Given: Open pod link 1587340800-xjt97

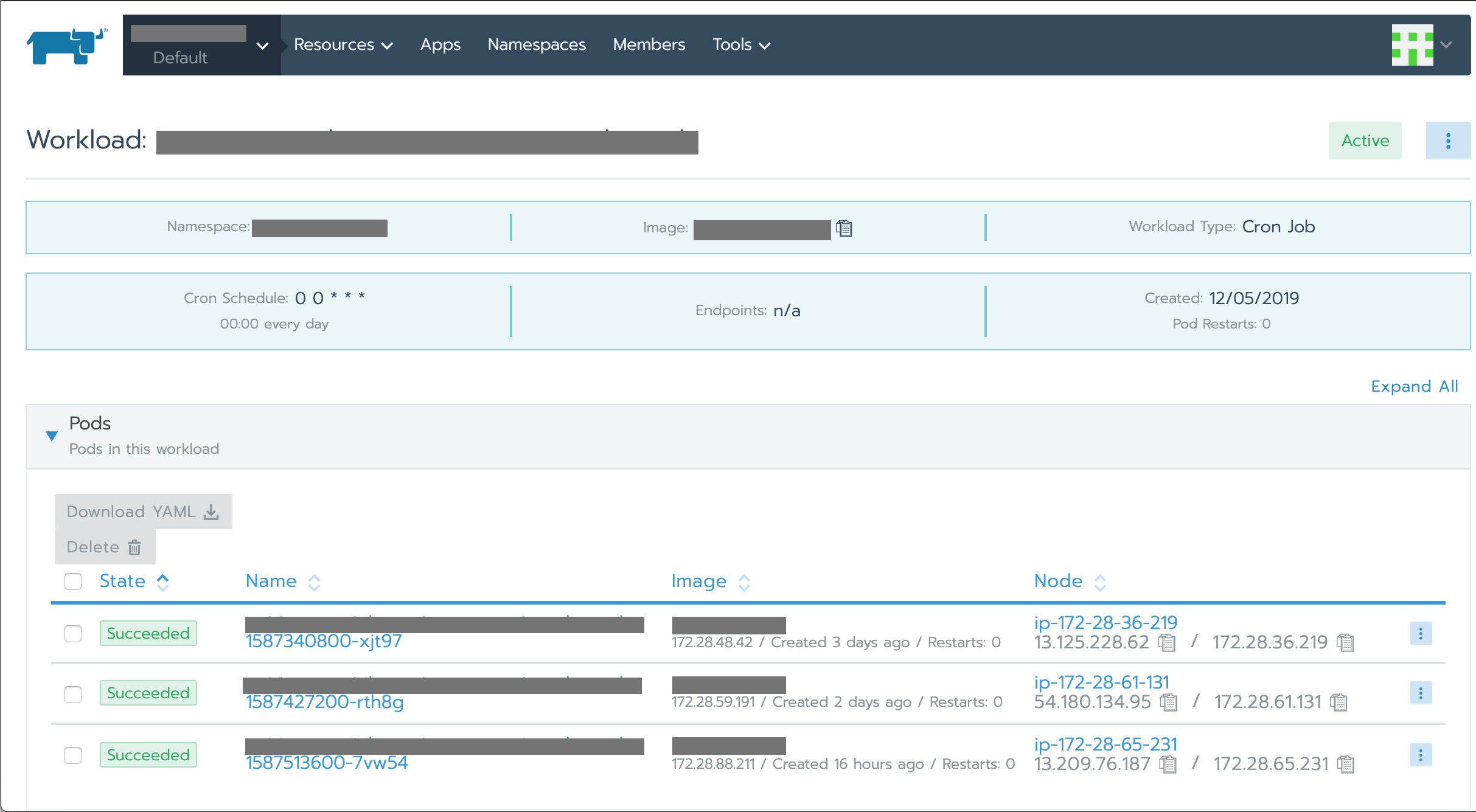Looking at the screenshot, I should [x=324, y=641].
